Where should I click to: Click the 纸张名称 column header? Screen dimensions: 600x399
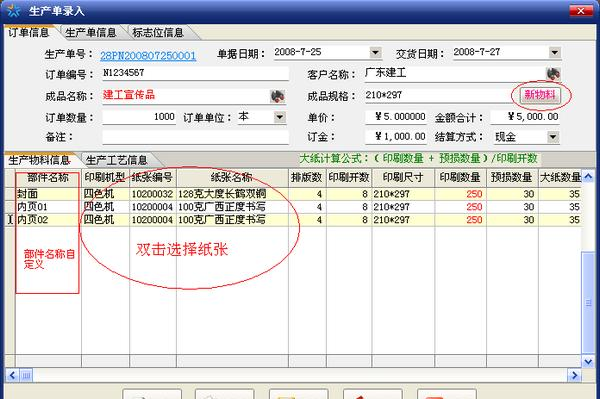pos(232,178)
